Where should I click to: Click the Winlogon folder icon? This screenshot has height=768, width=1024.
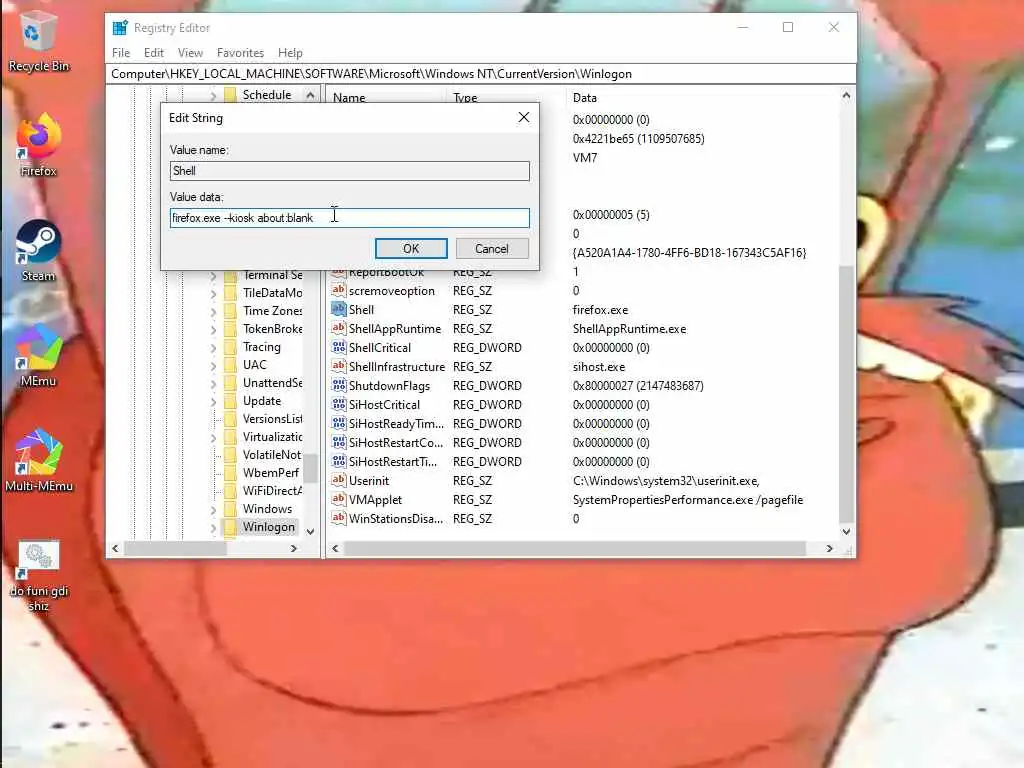coord(230,527)
